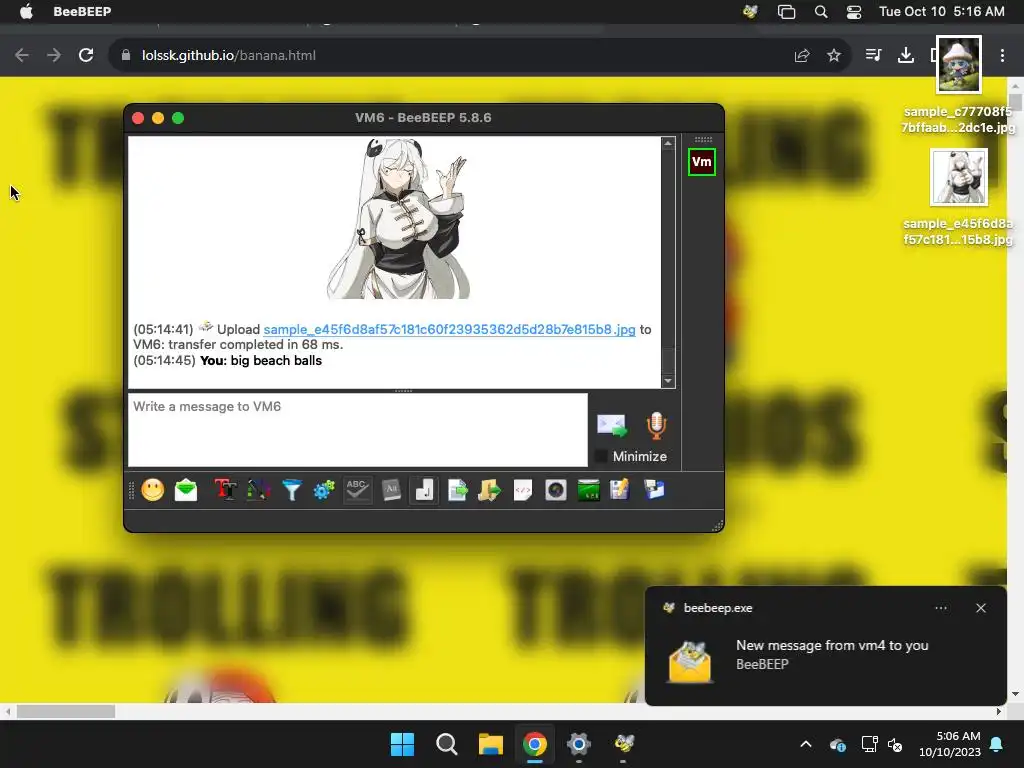Record a voice message with the microphone
The image size is (1024, 768).
(656, 426)
